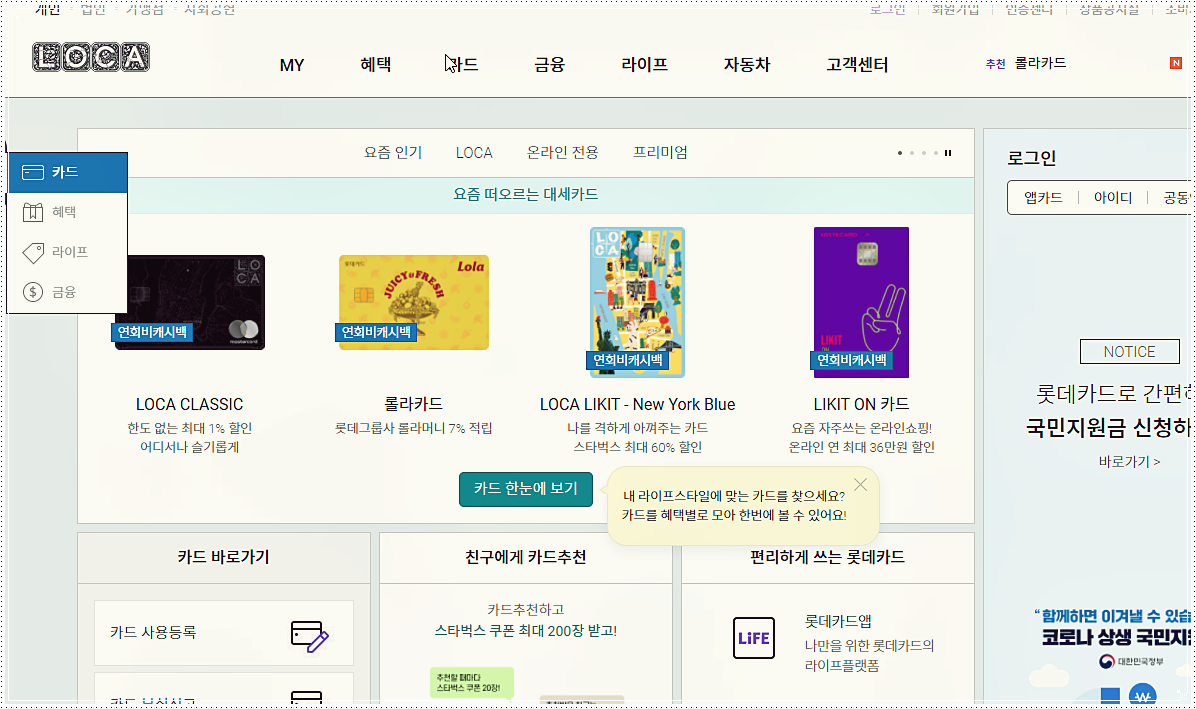Image resolution: width=1196 pixels, height=709 pixels.
Task: Click the NOTICE box
Action: 1130,351
